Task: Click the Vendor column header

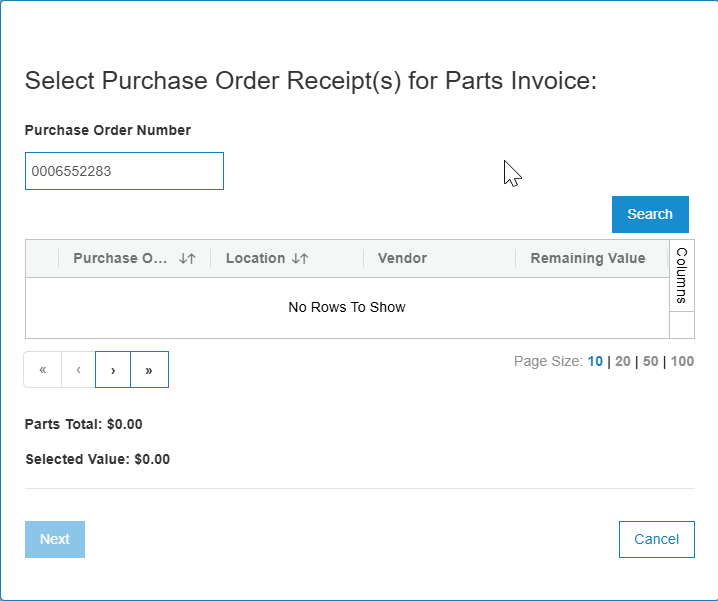Action: point(402,258)
